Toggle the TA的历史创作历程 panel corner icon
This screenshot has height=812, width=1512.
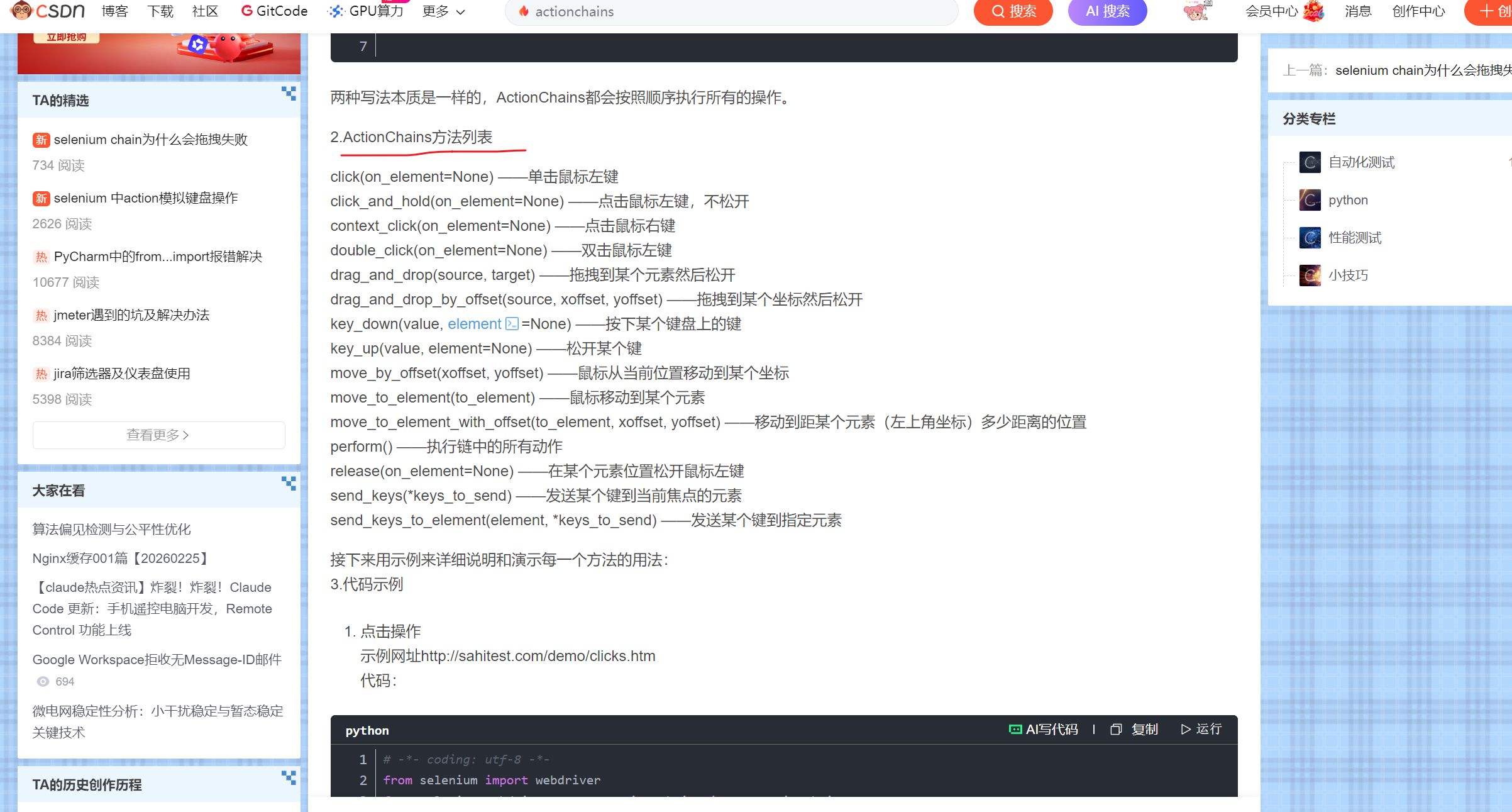coord(289,778)
